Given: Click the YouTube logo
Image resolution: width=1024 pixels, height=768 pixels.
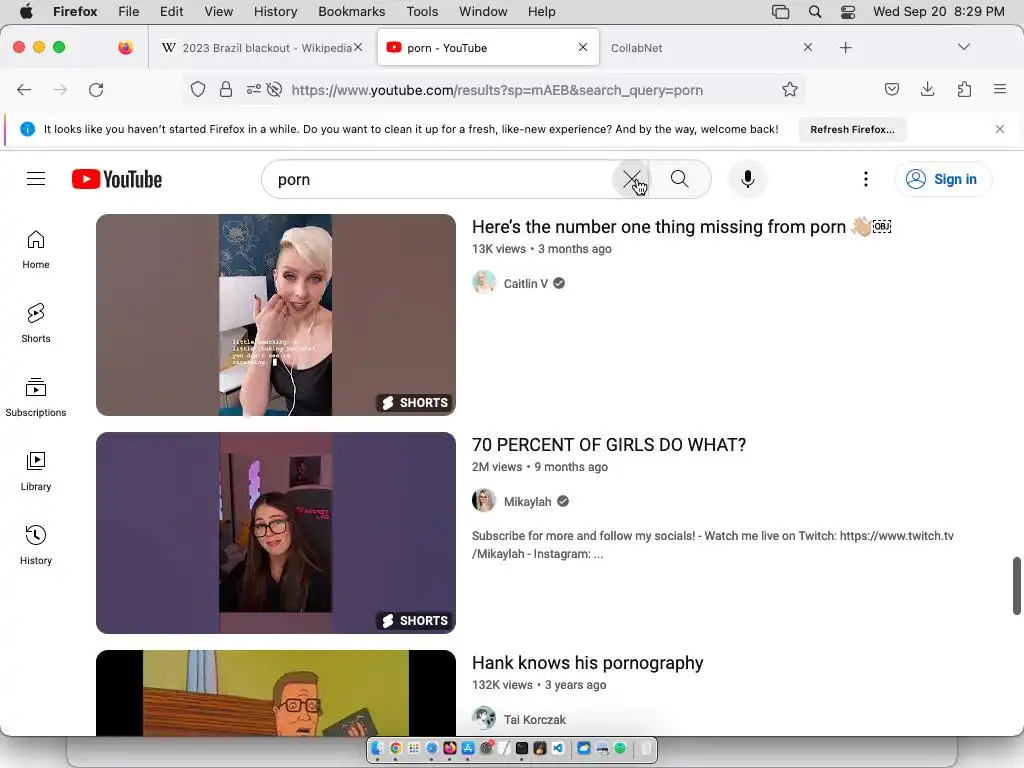Looking at the screenshot, I should pos(117,179).
